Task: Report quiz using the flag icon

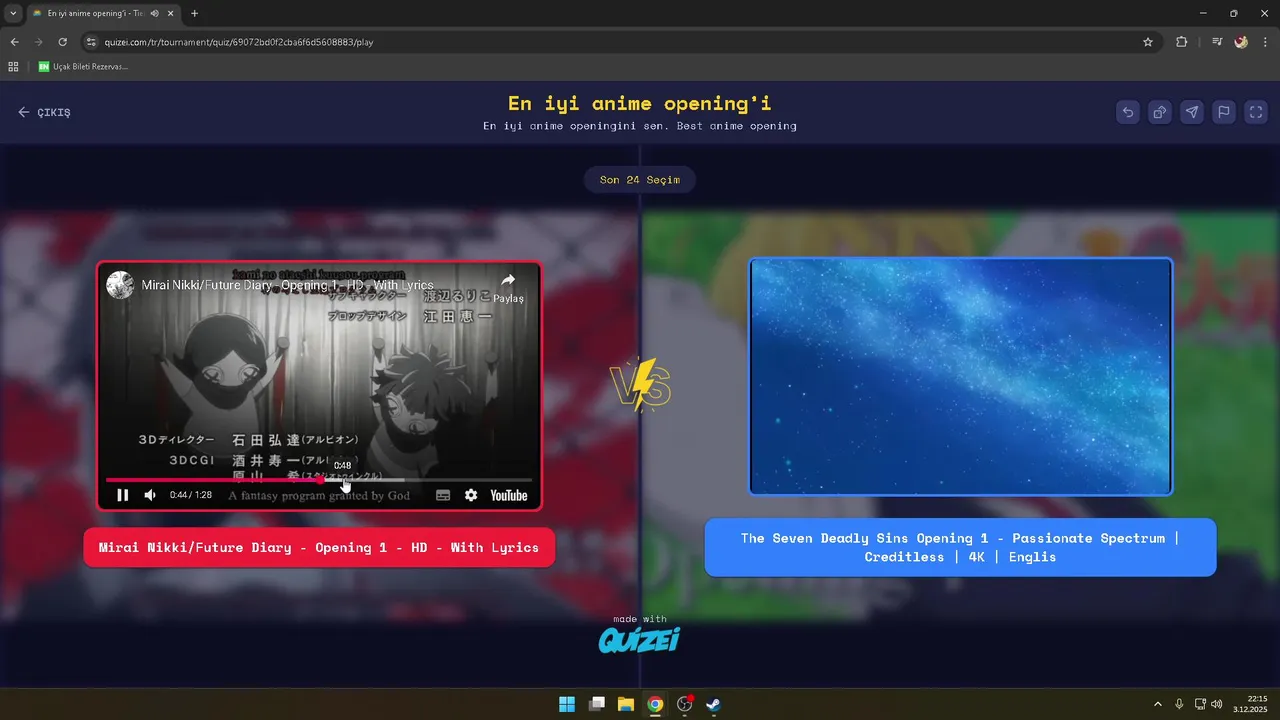Action: coord(1224,112)
